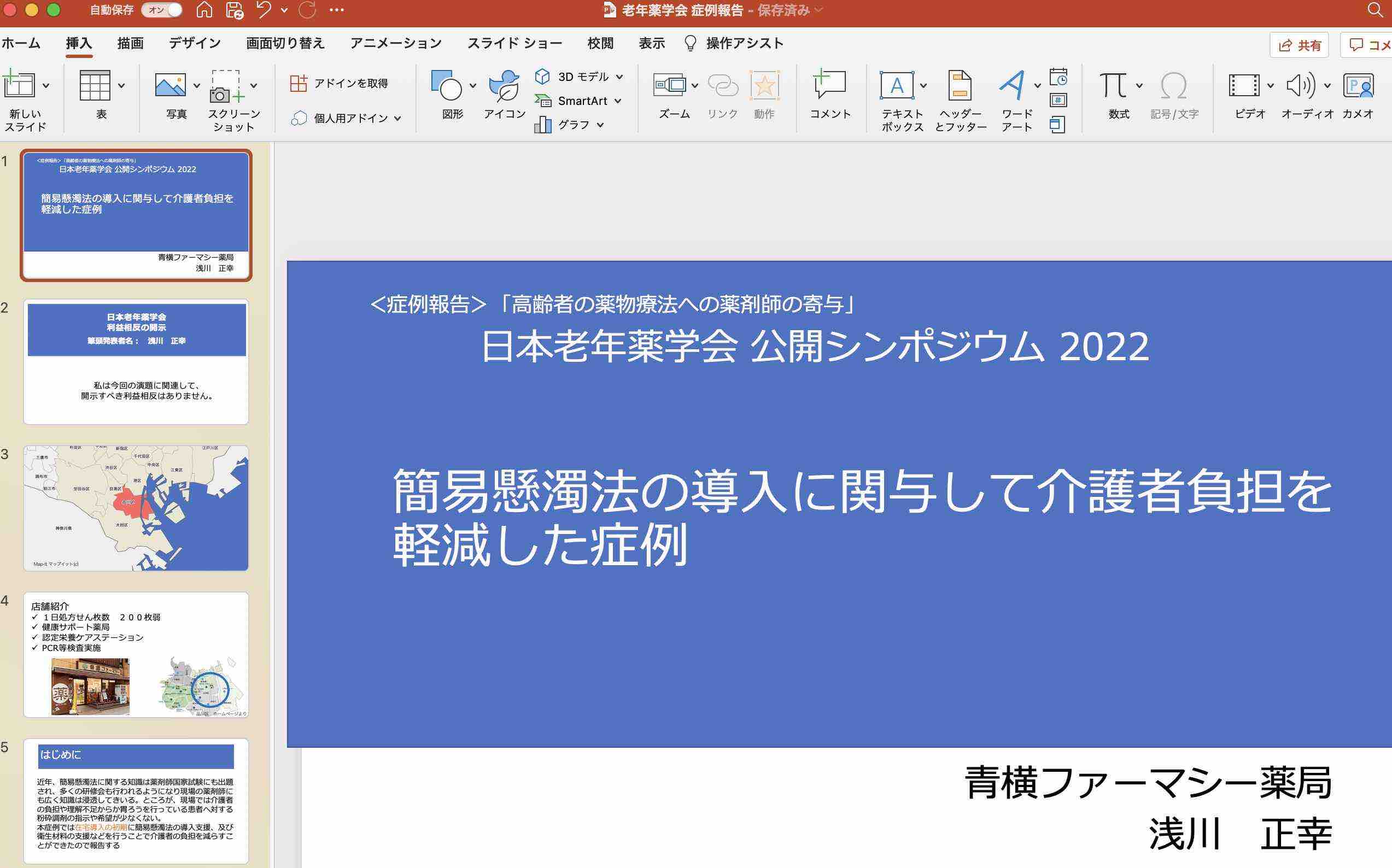Click the Zoom (ズーム) icon

(x=670, y=85)
